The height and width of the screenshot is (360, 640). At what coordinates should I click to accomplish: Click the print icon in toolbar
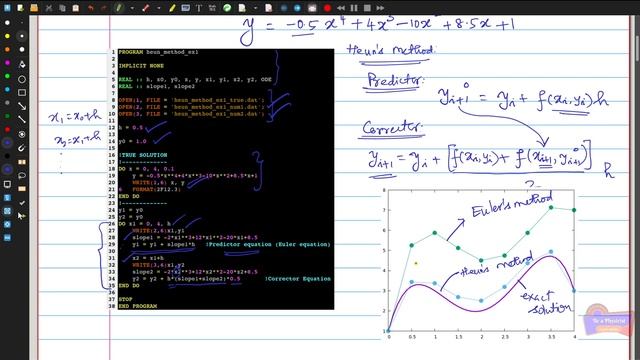312,8
